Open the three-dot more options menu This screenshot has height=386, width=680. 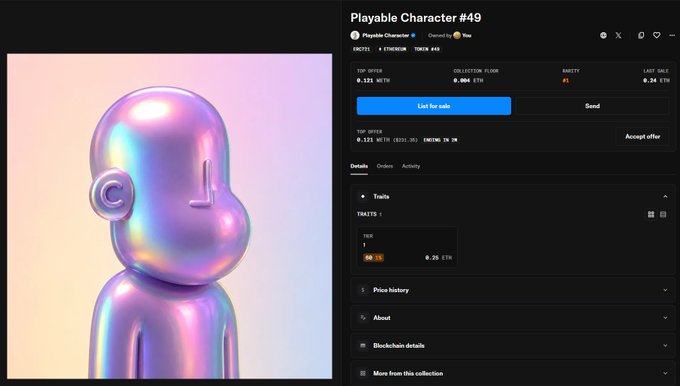672,36
